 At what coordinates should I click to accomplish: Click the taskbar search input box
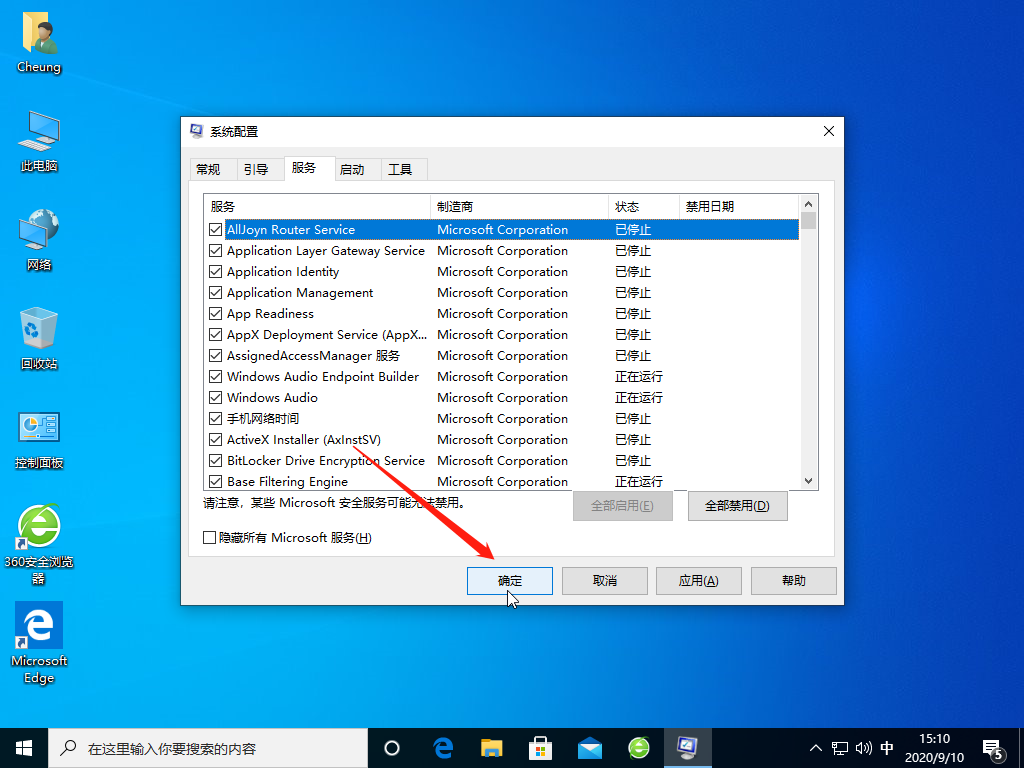pyautogui.click(x=210, y=748)
